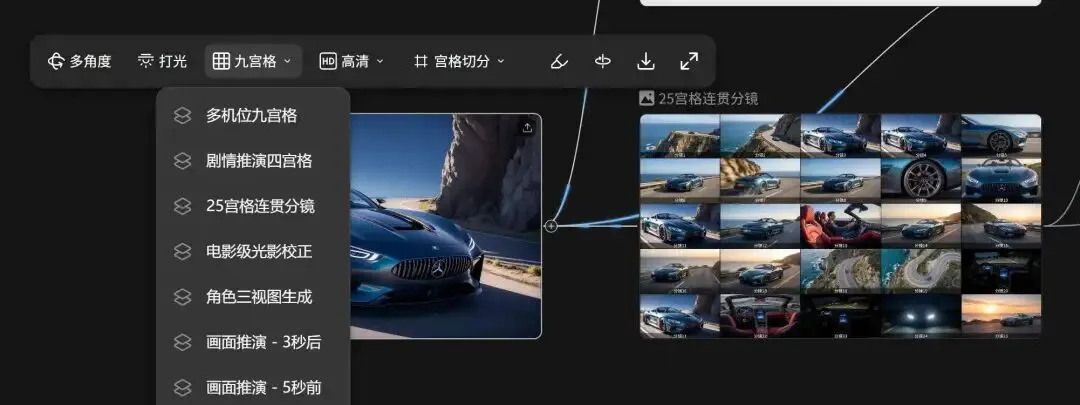1080x405 pixels.
Task: Choose 画面推演 - 3秒后 from the menu
Action: [x=253, y=342]
